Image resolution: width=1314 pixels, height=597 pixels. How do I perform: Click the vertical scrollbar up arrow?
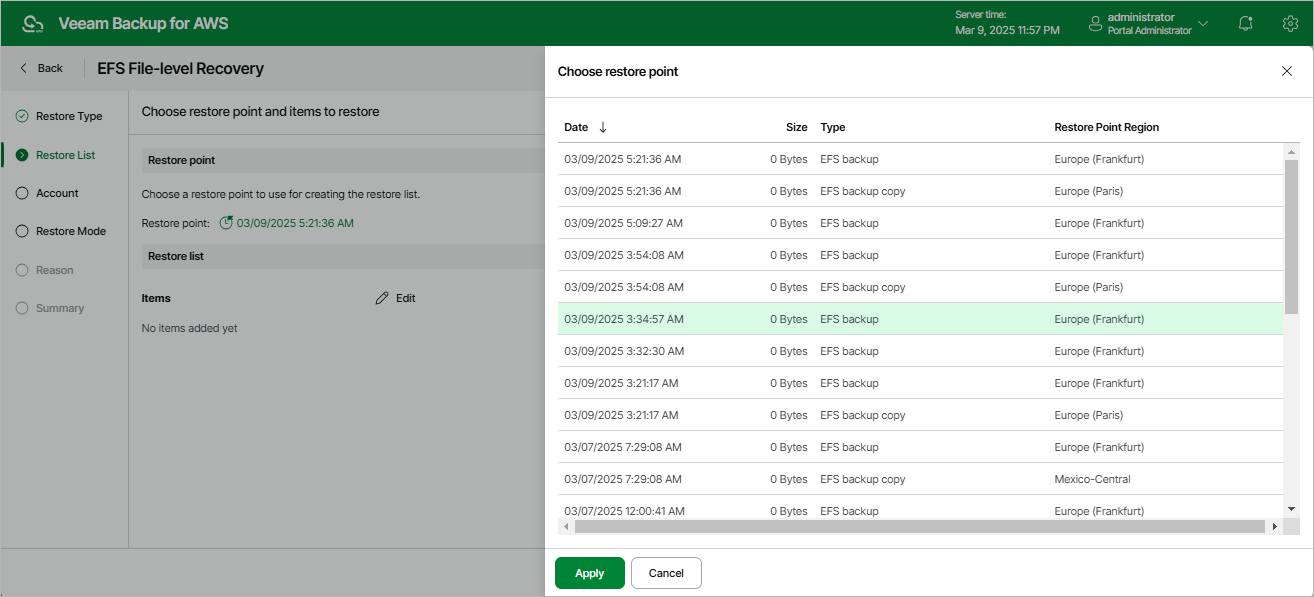coord(1291,152)
